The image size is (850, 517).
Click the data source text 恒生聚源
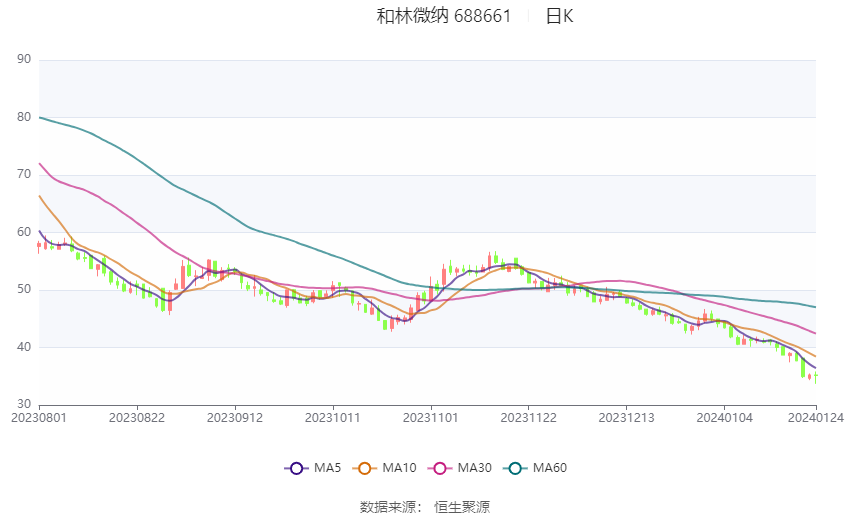[x=462, y=507]
